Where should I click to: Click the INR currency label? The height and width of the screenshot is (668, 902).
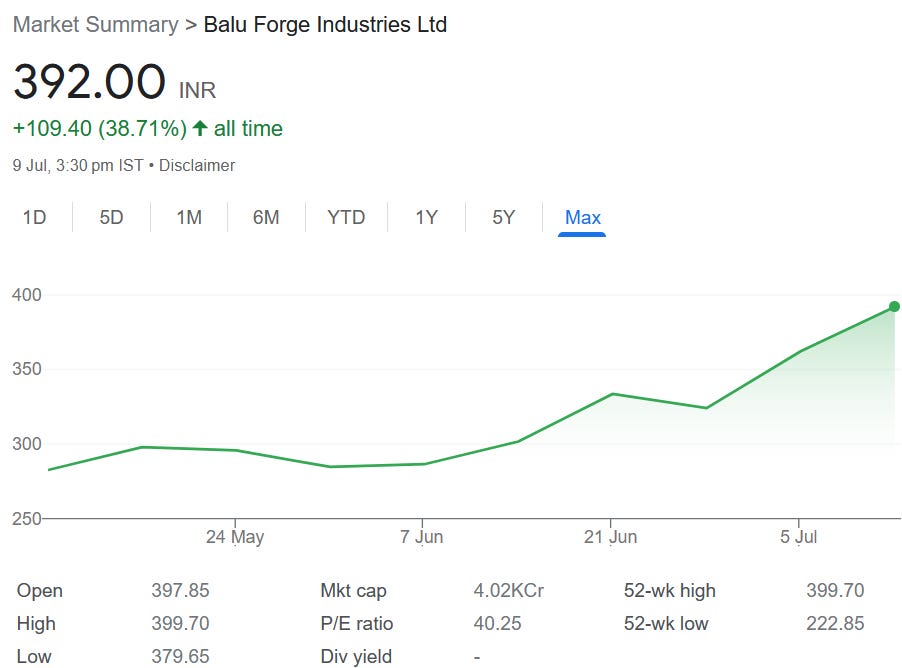[197, 90]
